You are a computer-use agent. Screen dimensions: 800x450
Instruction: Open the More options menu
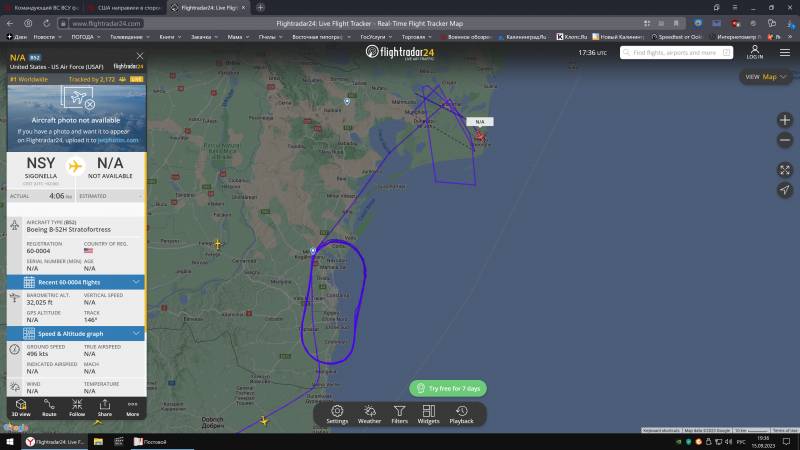pos(133,408)
